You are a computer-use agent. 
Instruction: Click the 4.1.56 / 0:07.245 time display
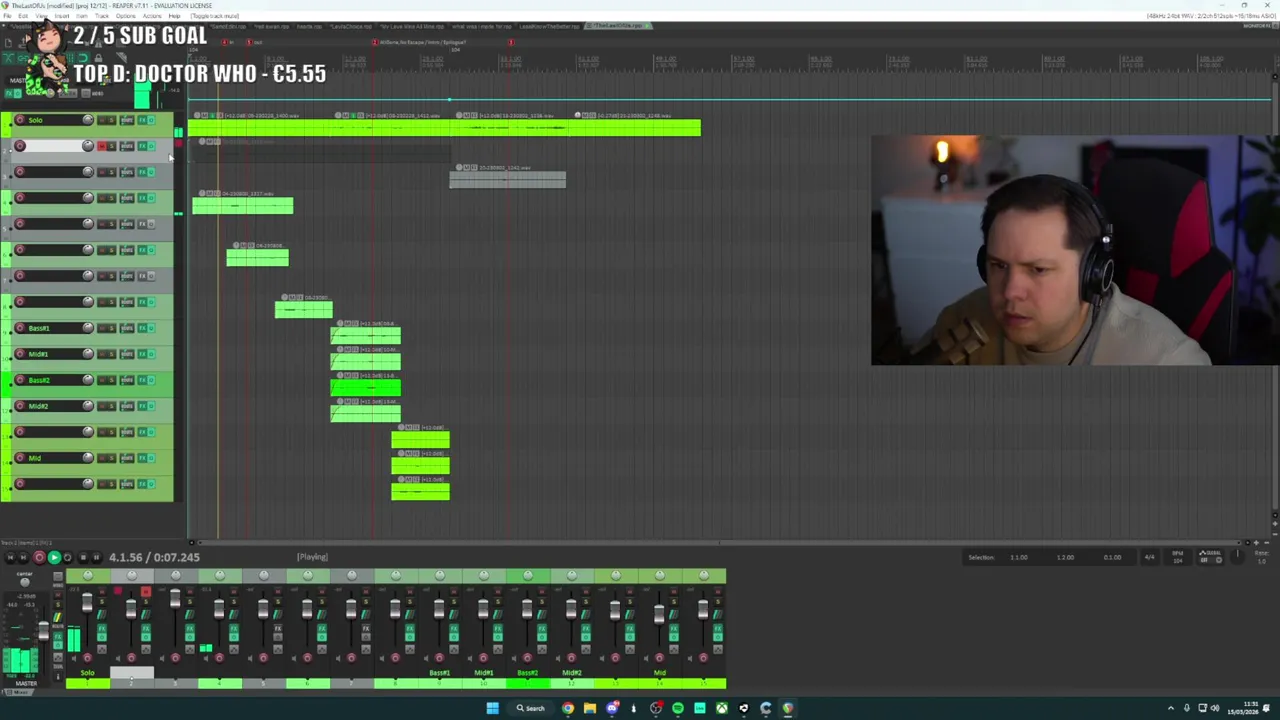point(154,557)
